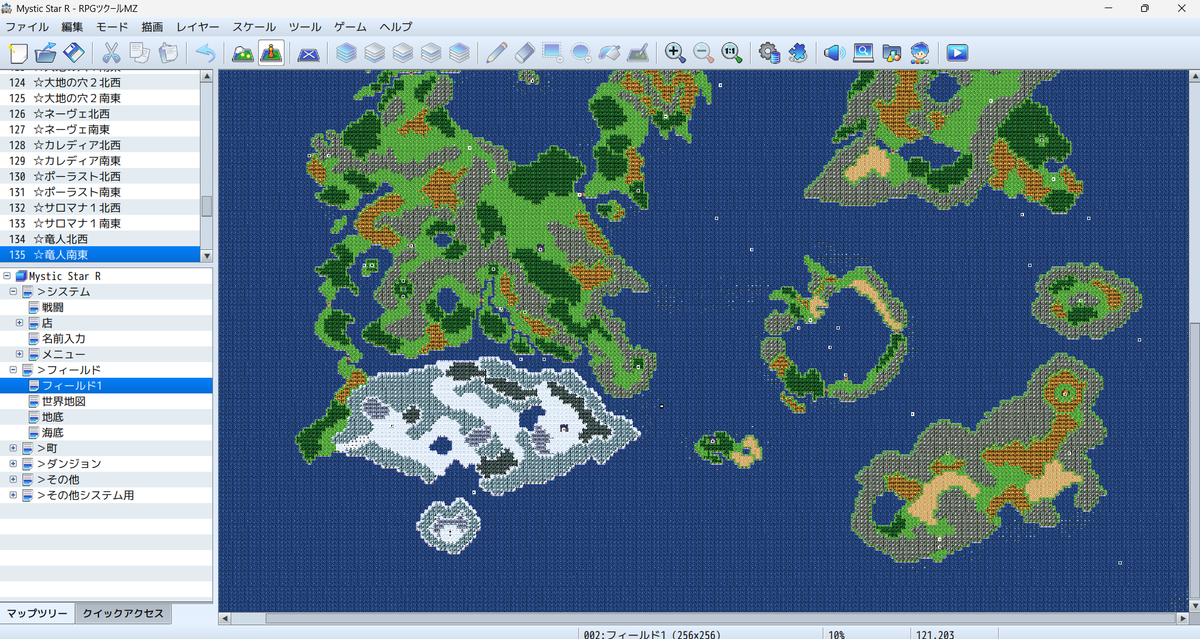Screen dimensions: 1200x639
Task: Switch to Map editing mode
Action: 242,52
